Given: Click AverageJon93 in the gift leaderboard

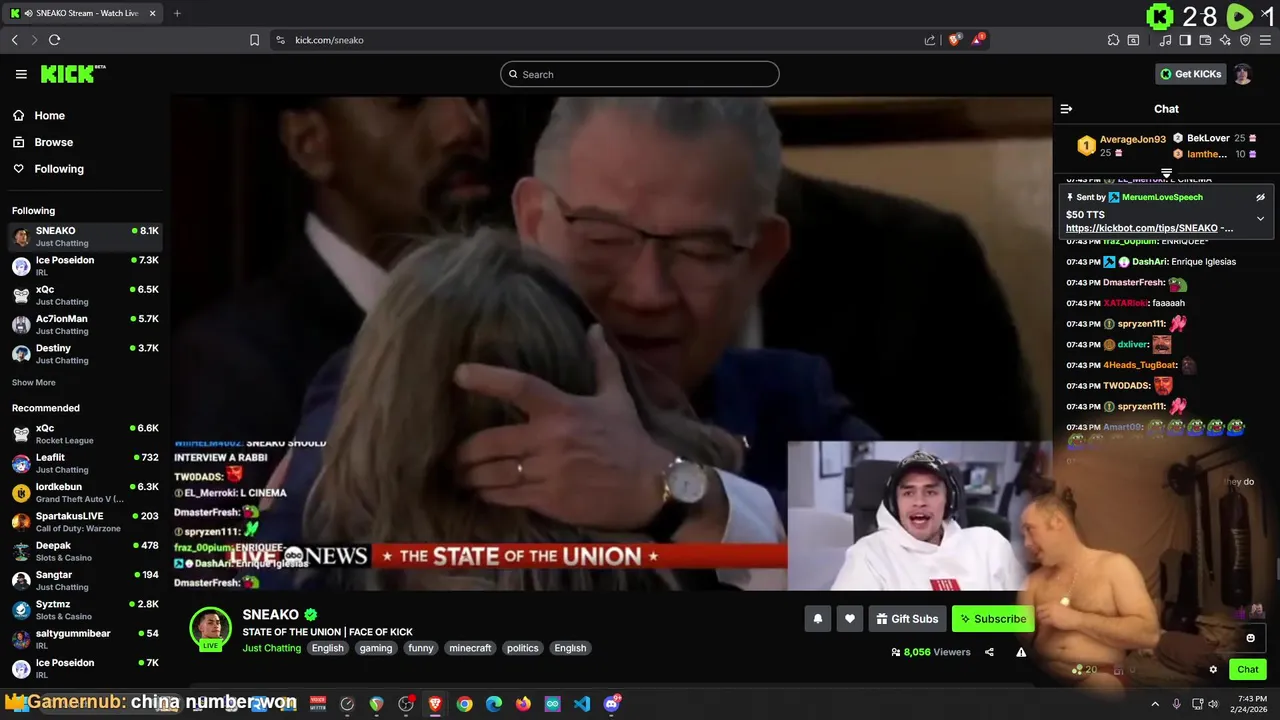Looking at the screenshot, I should 1132,139.
